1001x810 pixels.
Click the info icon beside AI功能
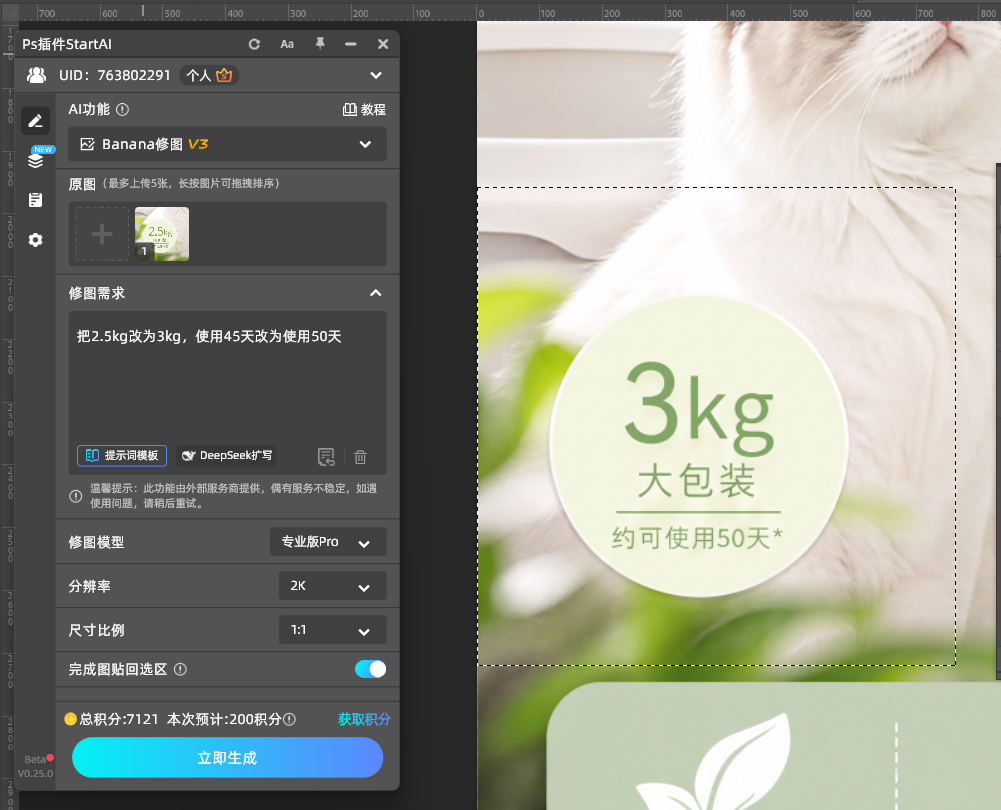[123, 110]
